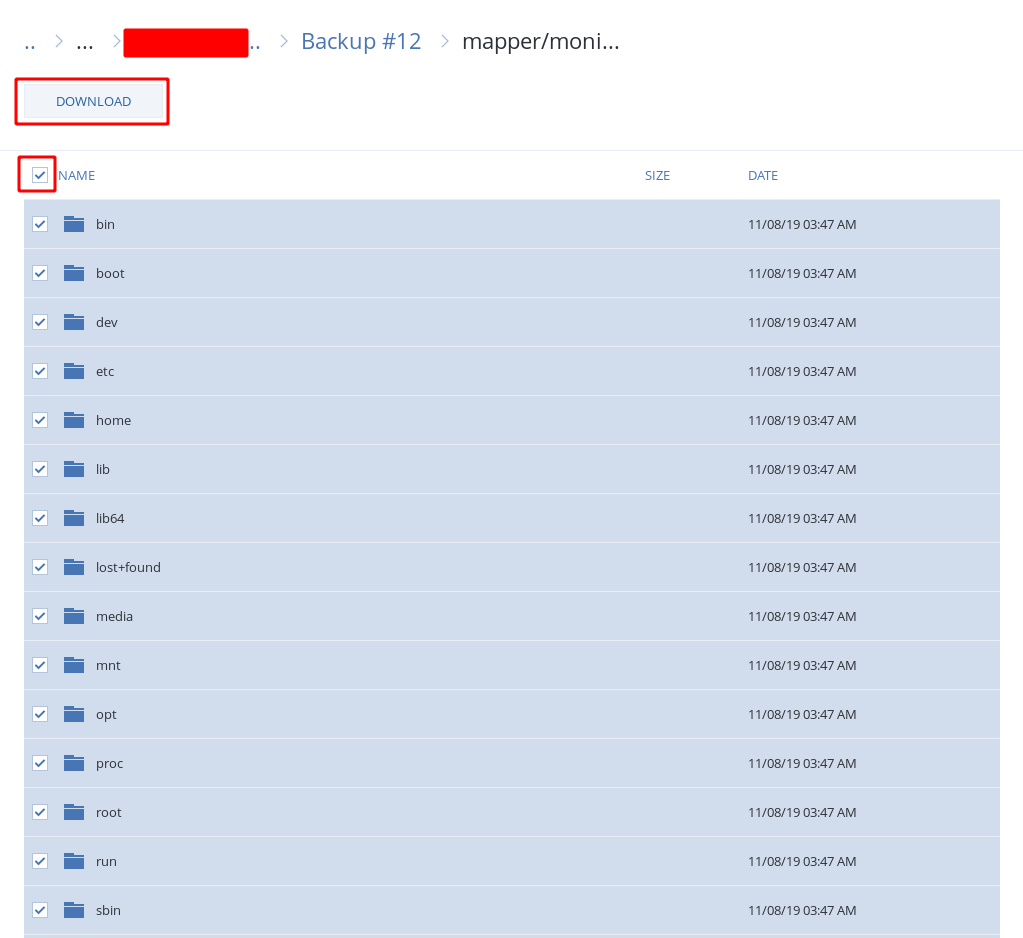Sort the list by the NAME column
Screen dimensions: 1023x938
[77, 176]
